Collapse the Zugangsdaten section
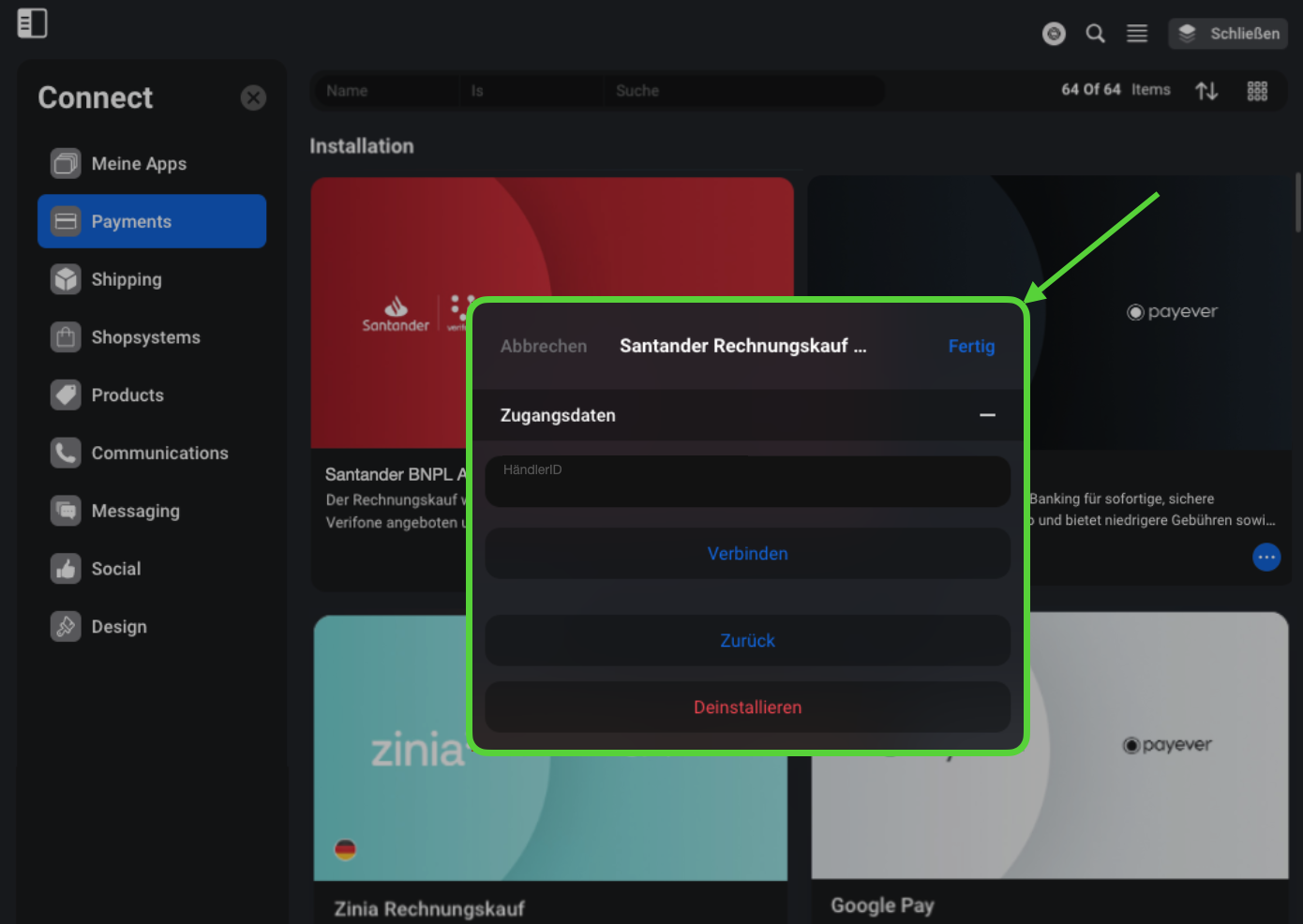The image size is (1303, 924). [x=987, y=415]
